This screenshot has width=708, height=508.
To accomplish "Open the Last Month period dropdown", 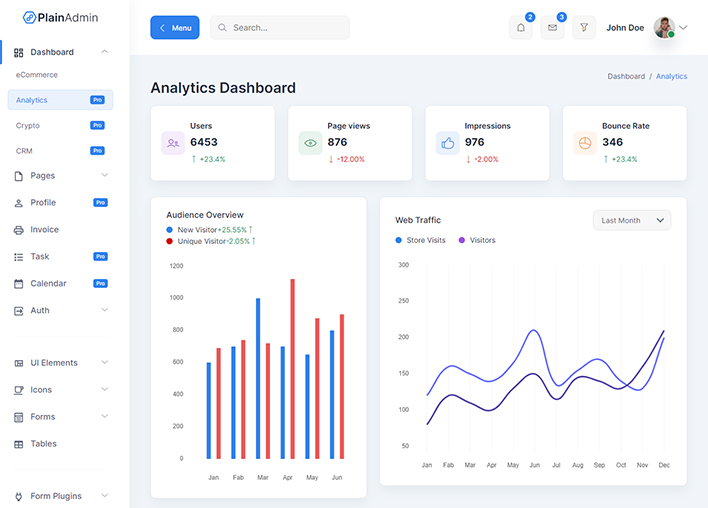I will tap(631, 220).
